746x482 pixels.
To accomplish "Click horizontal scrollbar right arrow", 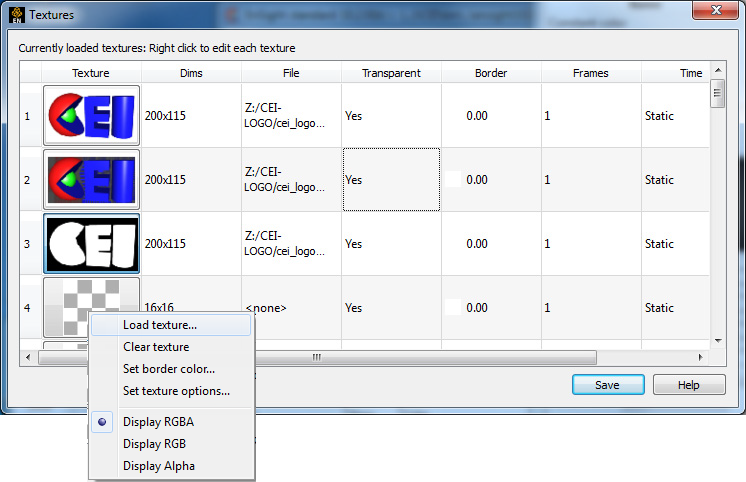I will tap(700, 357).
